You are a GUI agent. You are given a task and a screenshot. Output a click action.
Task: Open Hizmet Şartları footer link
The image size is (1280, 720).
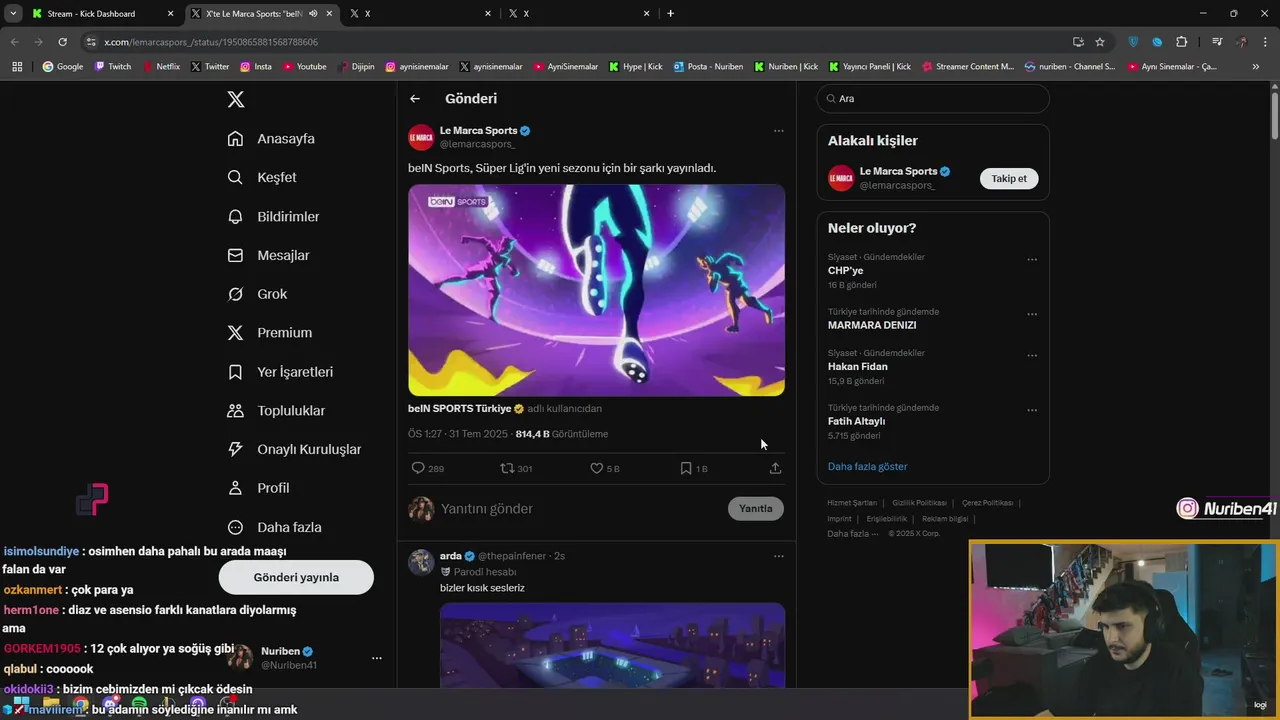click(852, 503)
